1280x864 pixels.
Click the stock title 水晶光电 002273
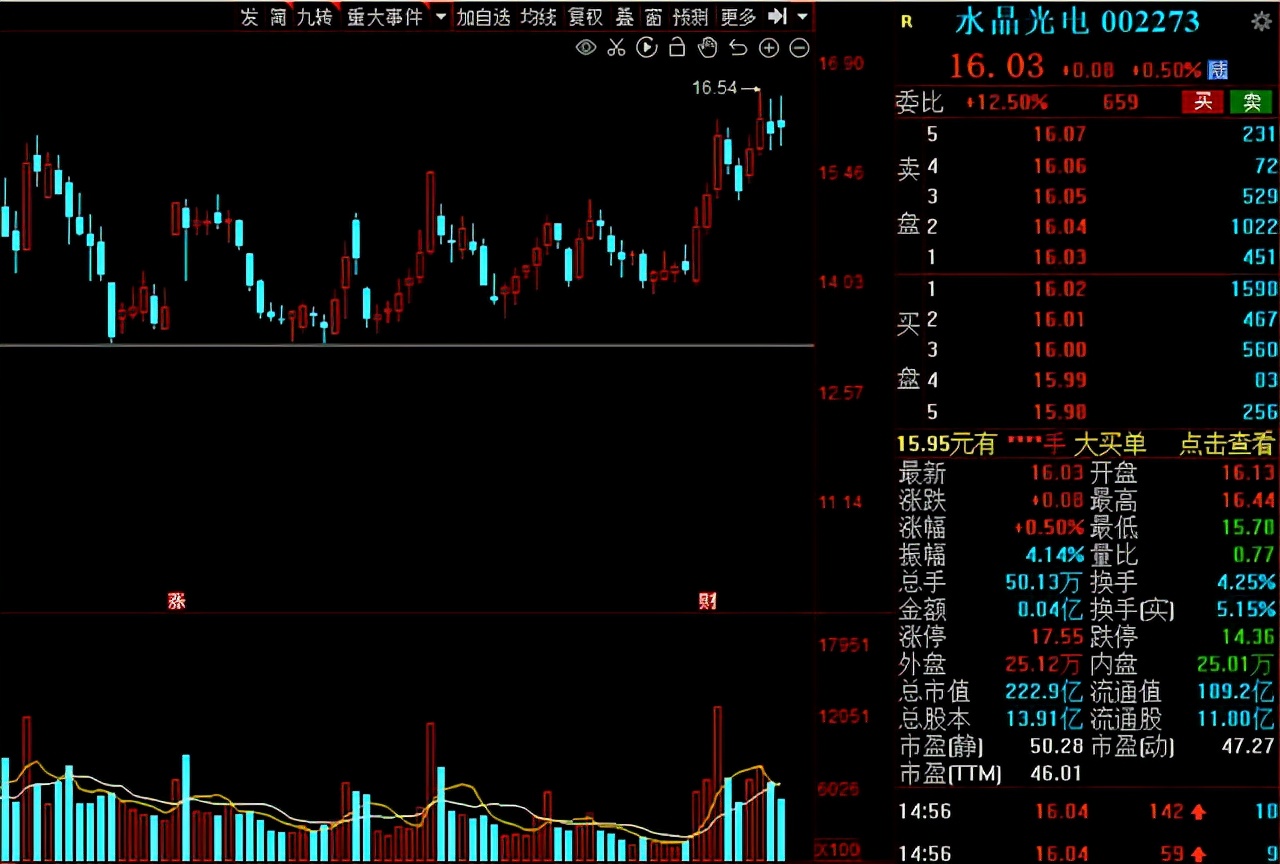point(1077,21)
